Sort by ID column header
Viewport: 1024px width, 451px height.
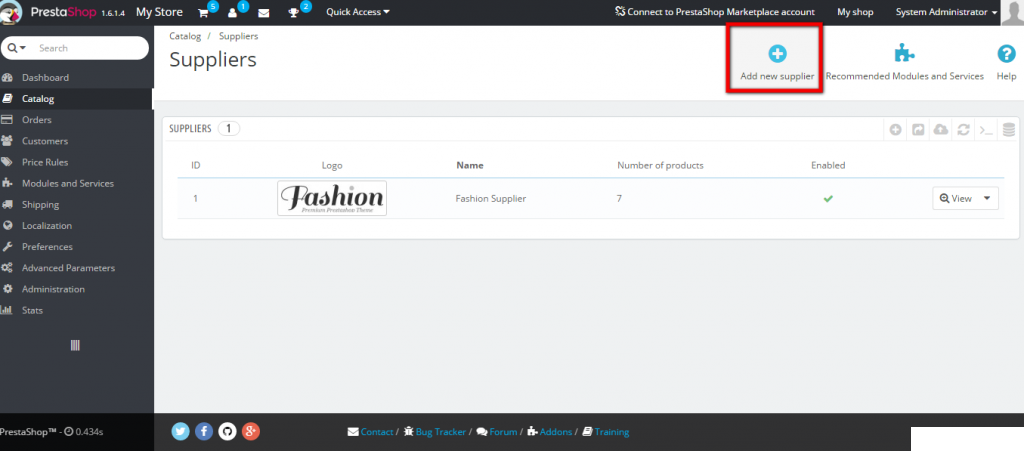tap(195, 165)
